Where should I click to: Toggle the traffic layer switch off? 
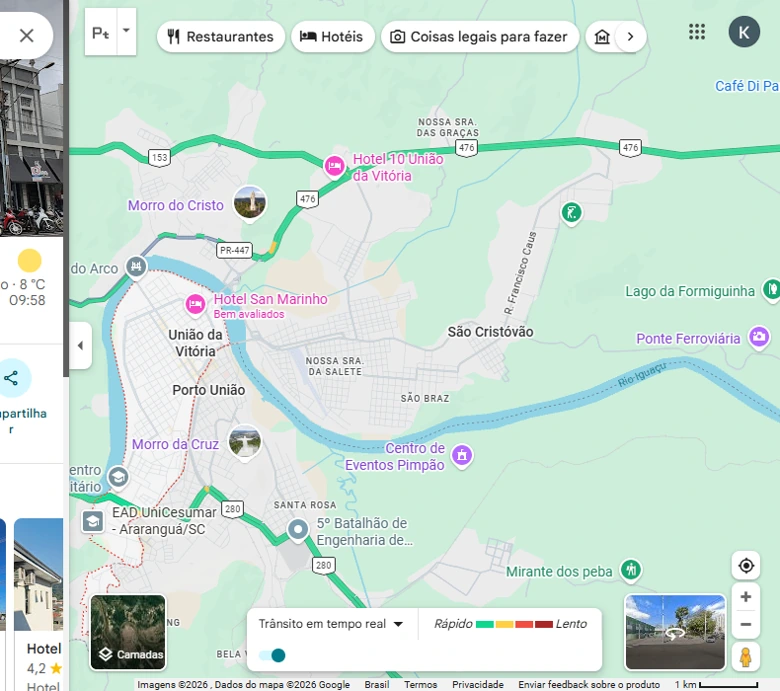pyautogui.click(x=272, y=655)
